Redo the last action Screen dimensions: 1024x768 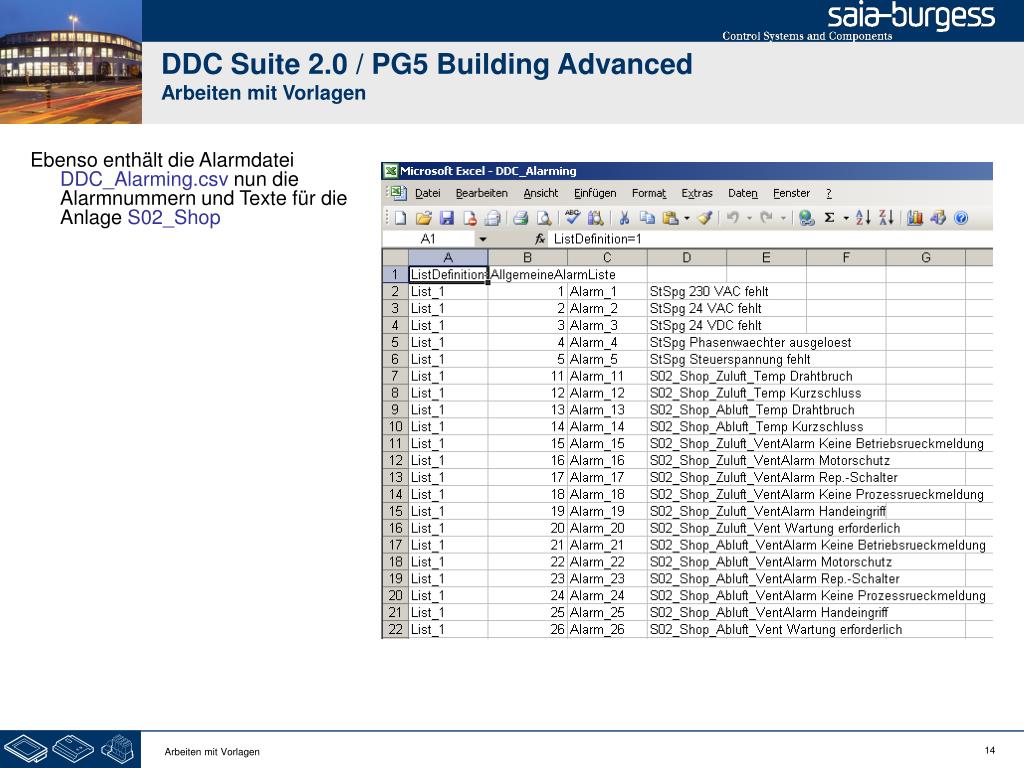pos(767,218)
